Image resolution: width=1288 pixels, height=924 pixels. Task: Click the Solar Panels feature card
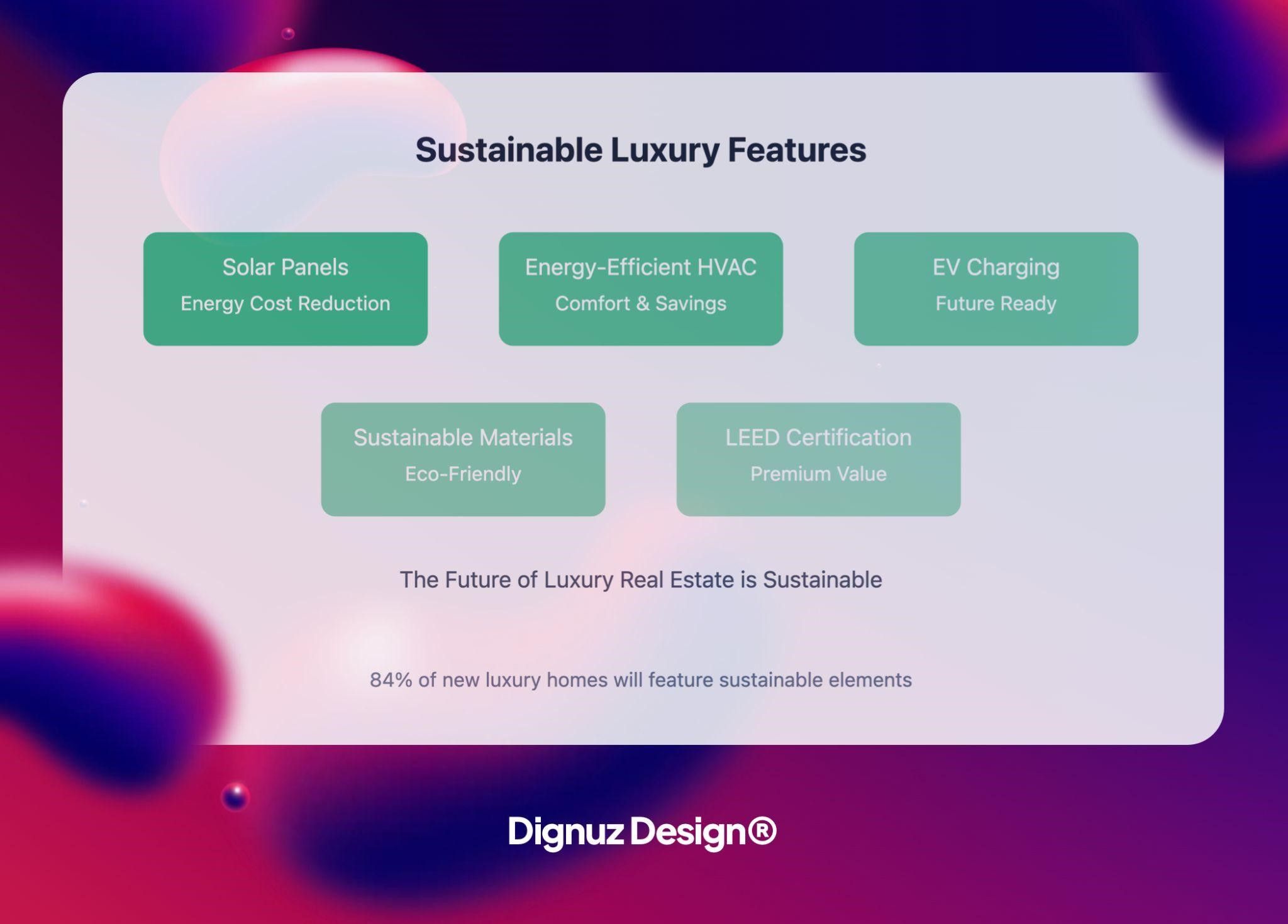pyautogui.click(x=286, y=289)
